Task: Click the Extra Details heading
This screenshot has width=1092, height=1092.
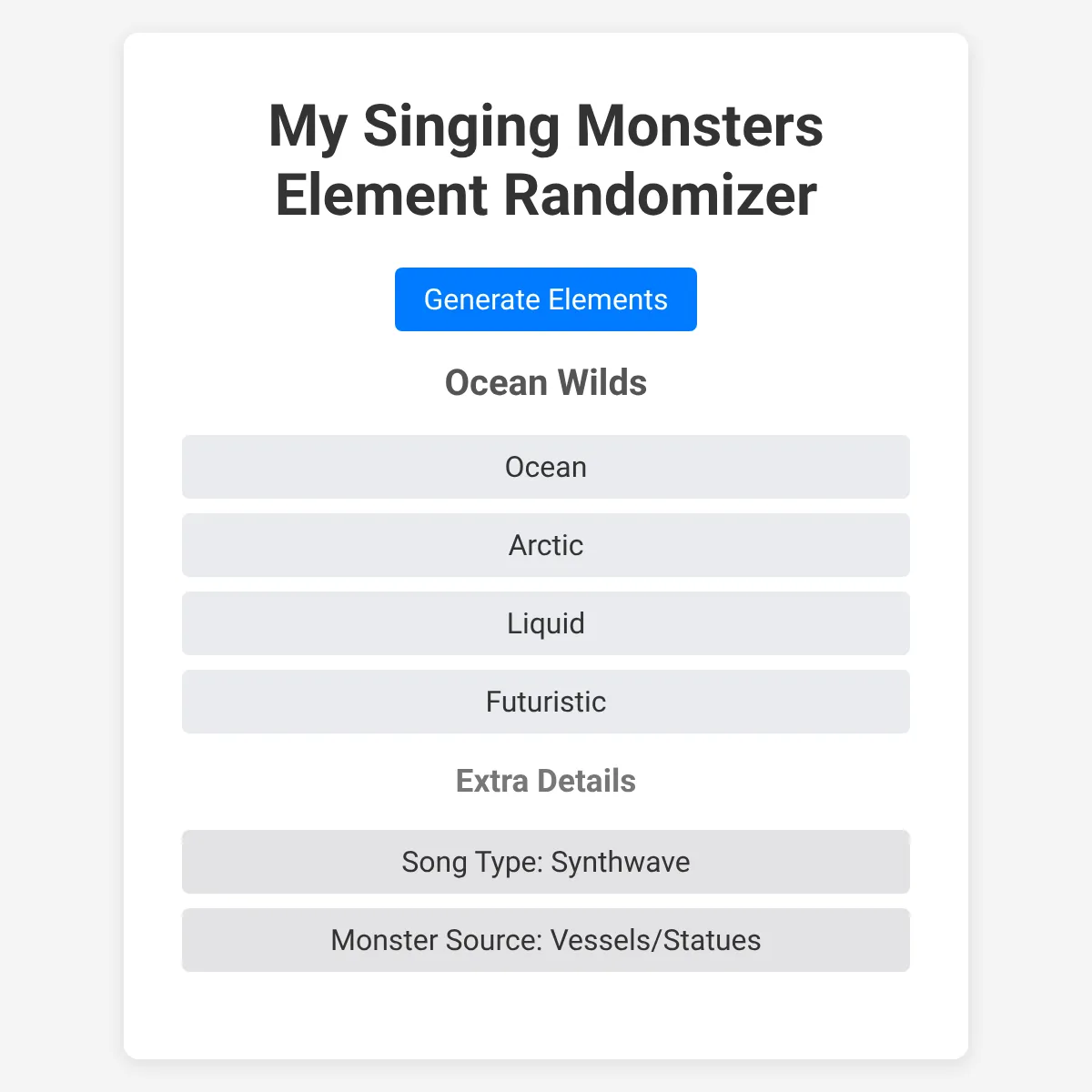Action: pyautogui.click(x=546, y=781)
